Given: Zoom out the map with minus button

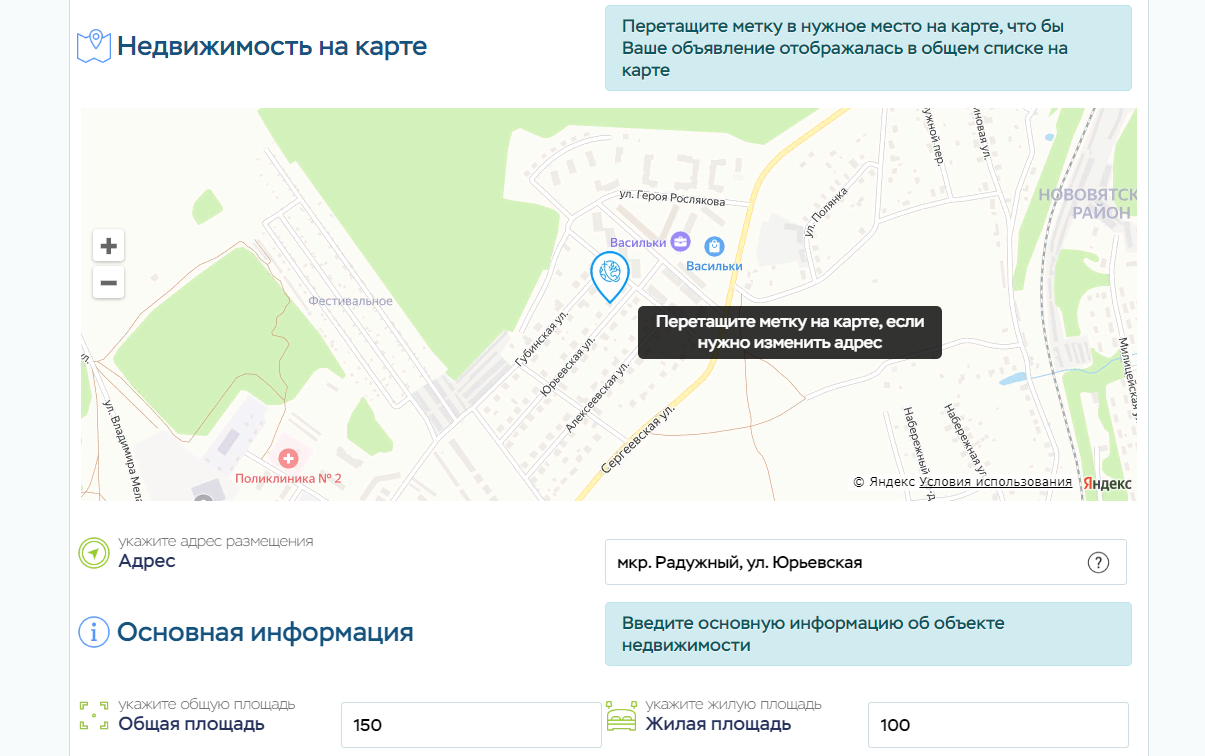Looking at the screenshot, I should pyautogui.click(x=109, y=283).
